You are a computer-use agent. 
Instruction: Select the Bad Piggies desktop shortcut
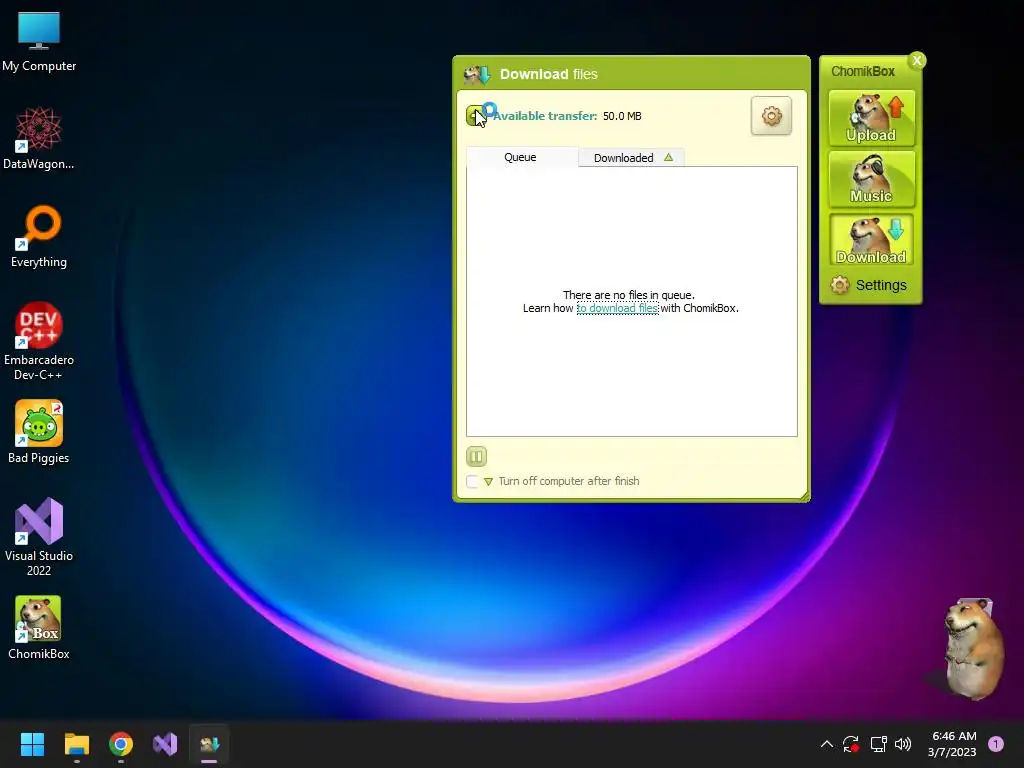click(39, 432)
